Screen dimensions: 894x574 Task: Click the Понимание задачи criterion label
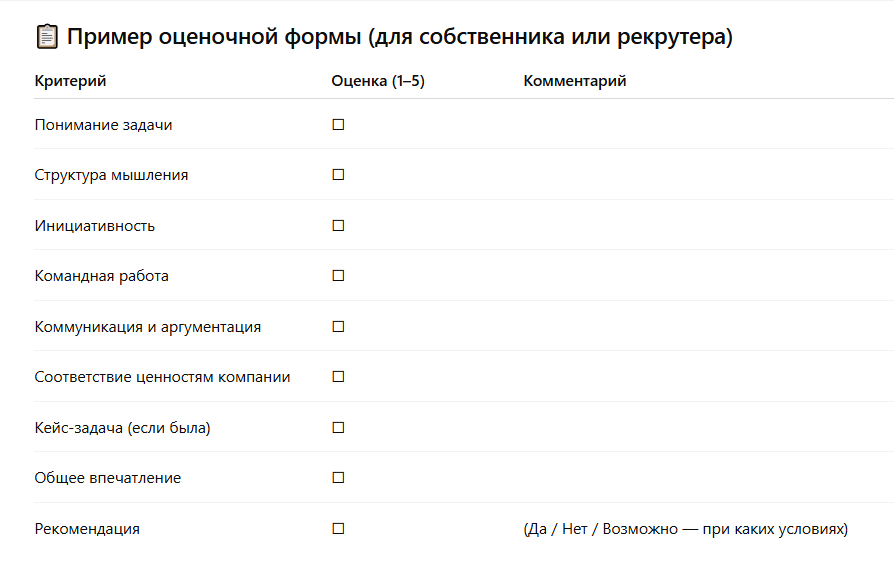[x=103, y=125]
